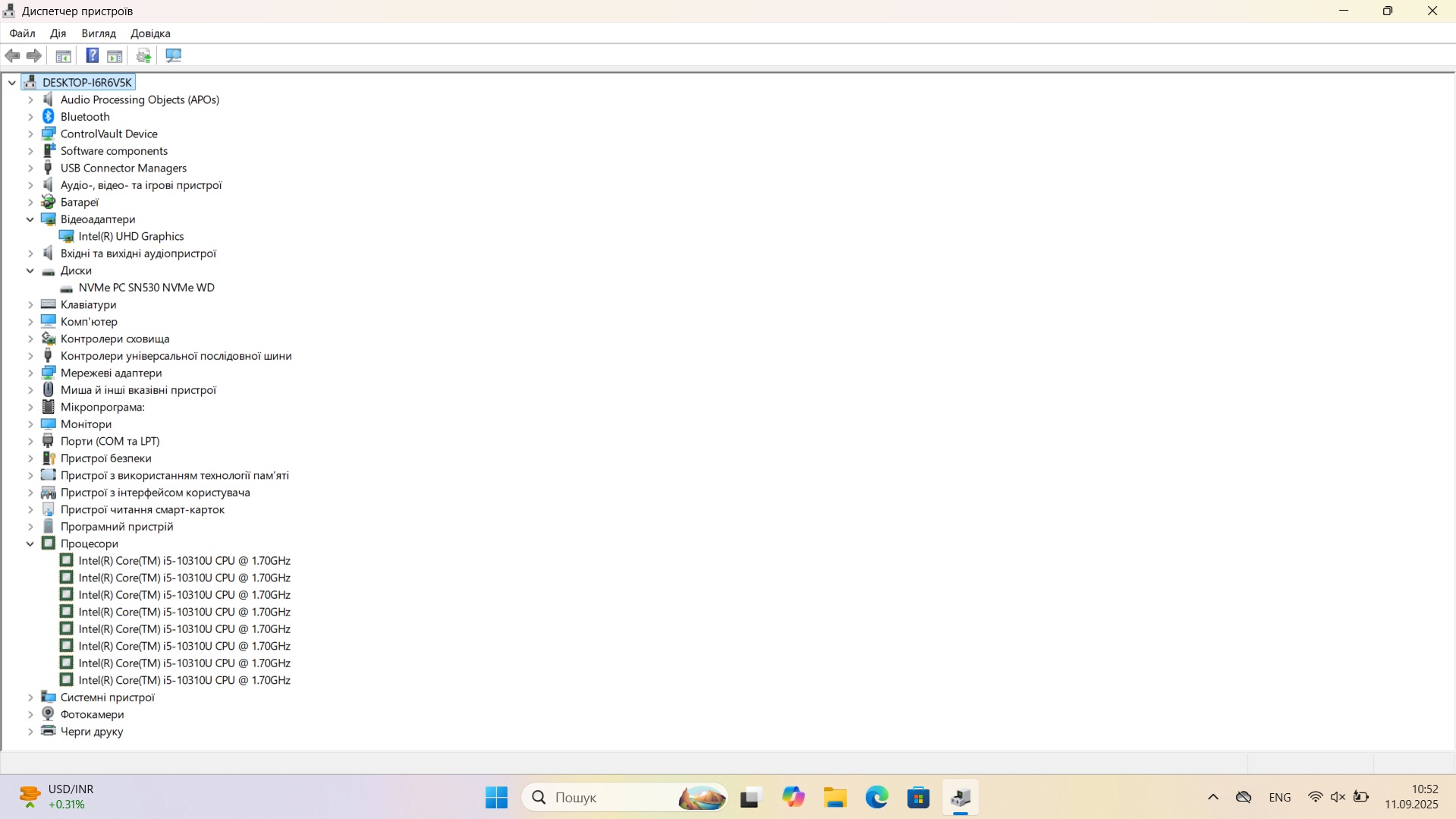The image size is (1456, 819).
Task: Open File Explorer from the taskbar
Action: coord(835,797)
